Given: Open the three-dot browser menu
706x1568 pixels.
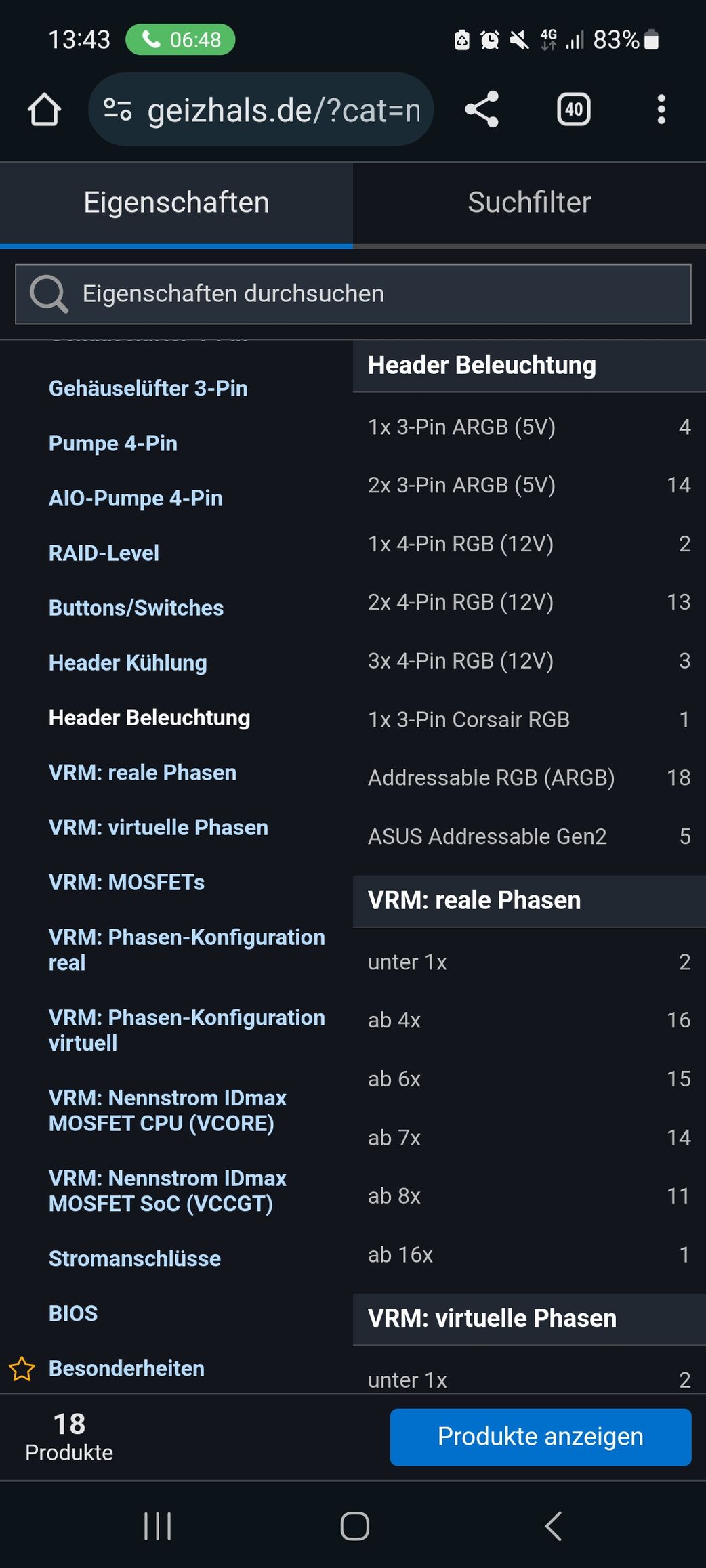Looking at the screenshot, I should pos(661,109).
